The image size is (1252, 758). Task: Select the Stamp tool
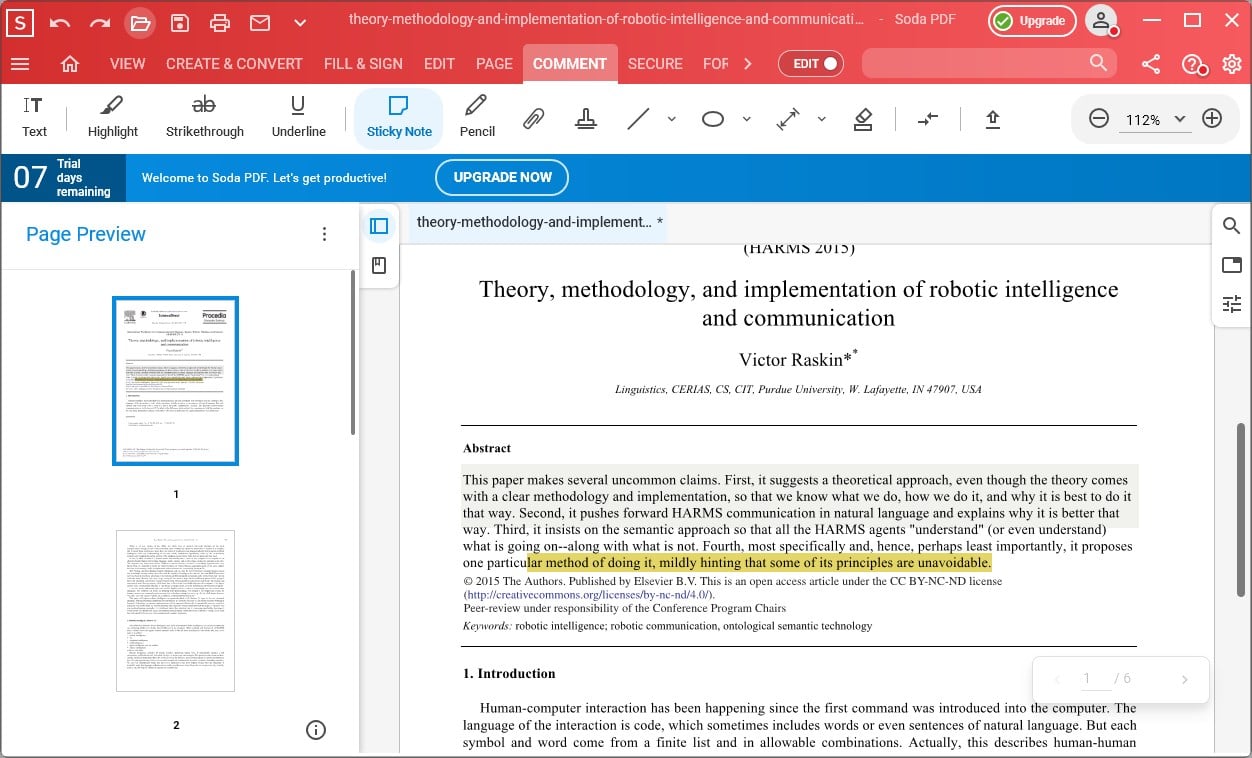[x=586, y=119]
